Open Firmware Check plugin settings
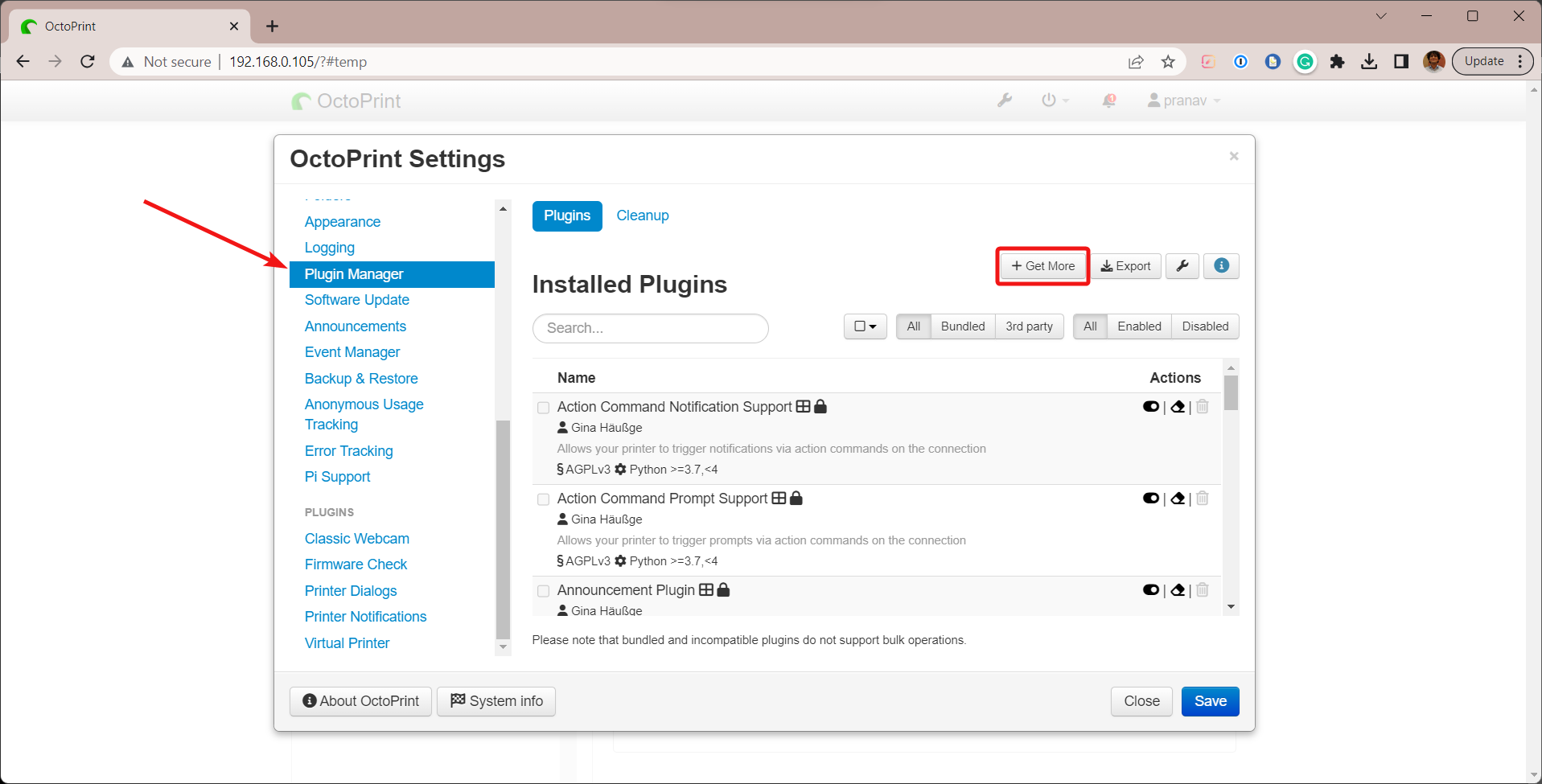Image resolution: width=1542 pixels, height=784 pixels. tap(356, 564)
